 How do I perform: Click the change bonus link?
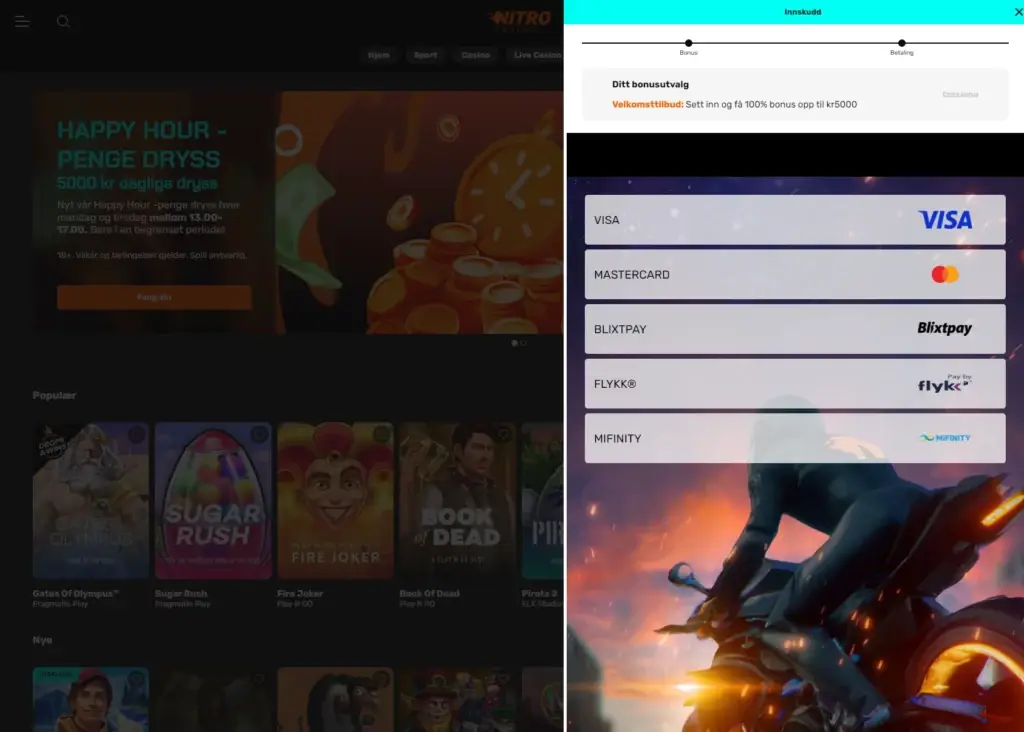[960, 95]
